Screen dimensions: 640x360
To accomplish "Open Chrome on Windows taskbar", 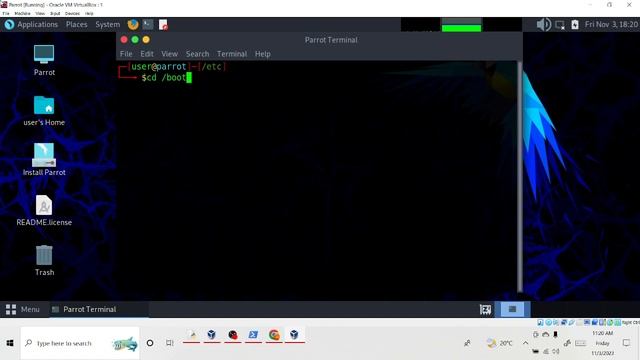I will [x=274, y=335].
